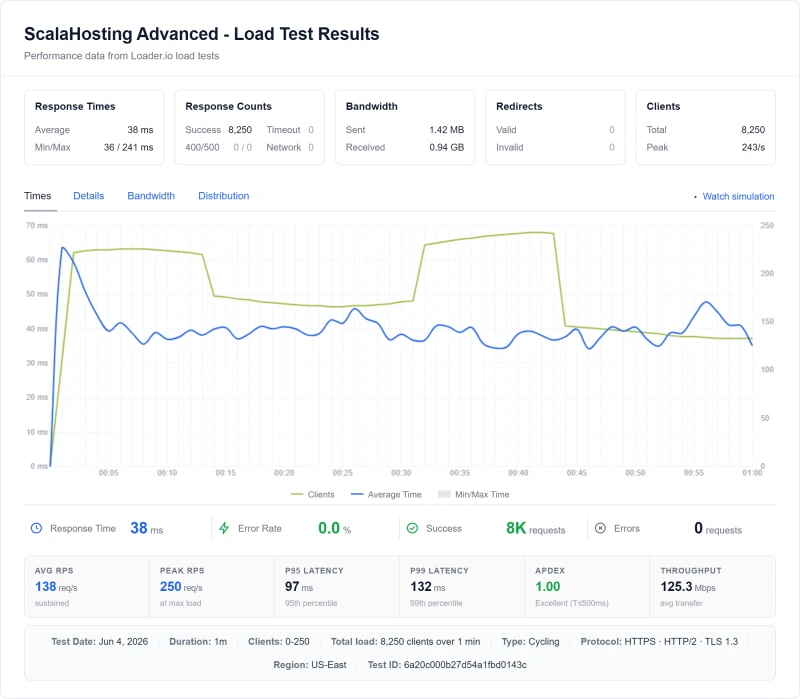Toggle the Clients legend line swatch
Image resolution: width=800 pixels, height=699 pixels.
click(297, 494)
